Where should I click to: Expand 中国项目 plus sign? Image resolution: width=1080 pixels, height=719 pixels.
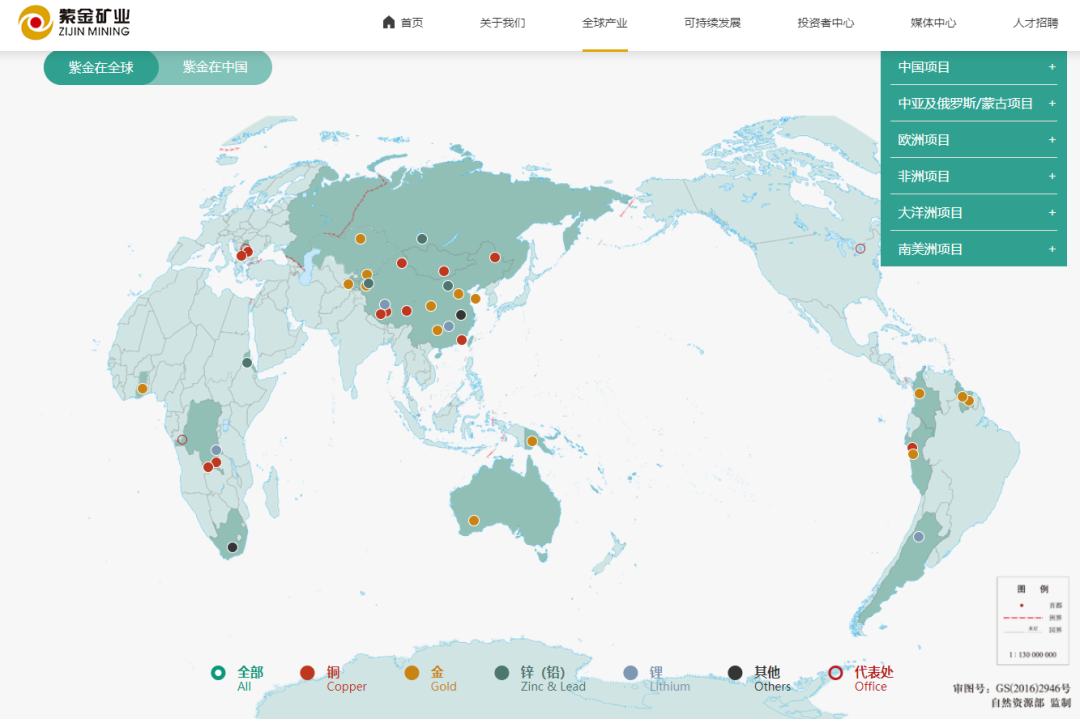pos(1052,67)
